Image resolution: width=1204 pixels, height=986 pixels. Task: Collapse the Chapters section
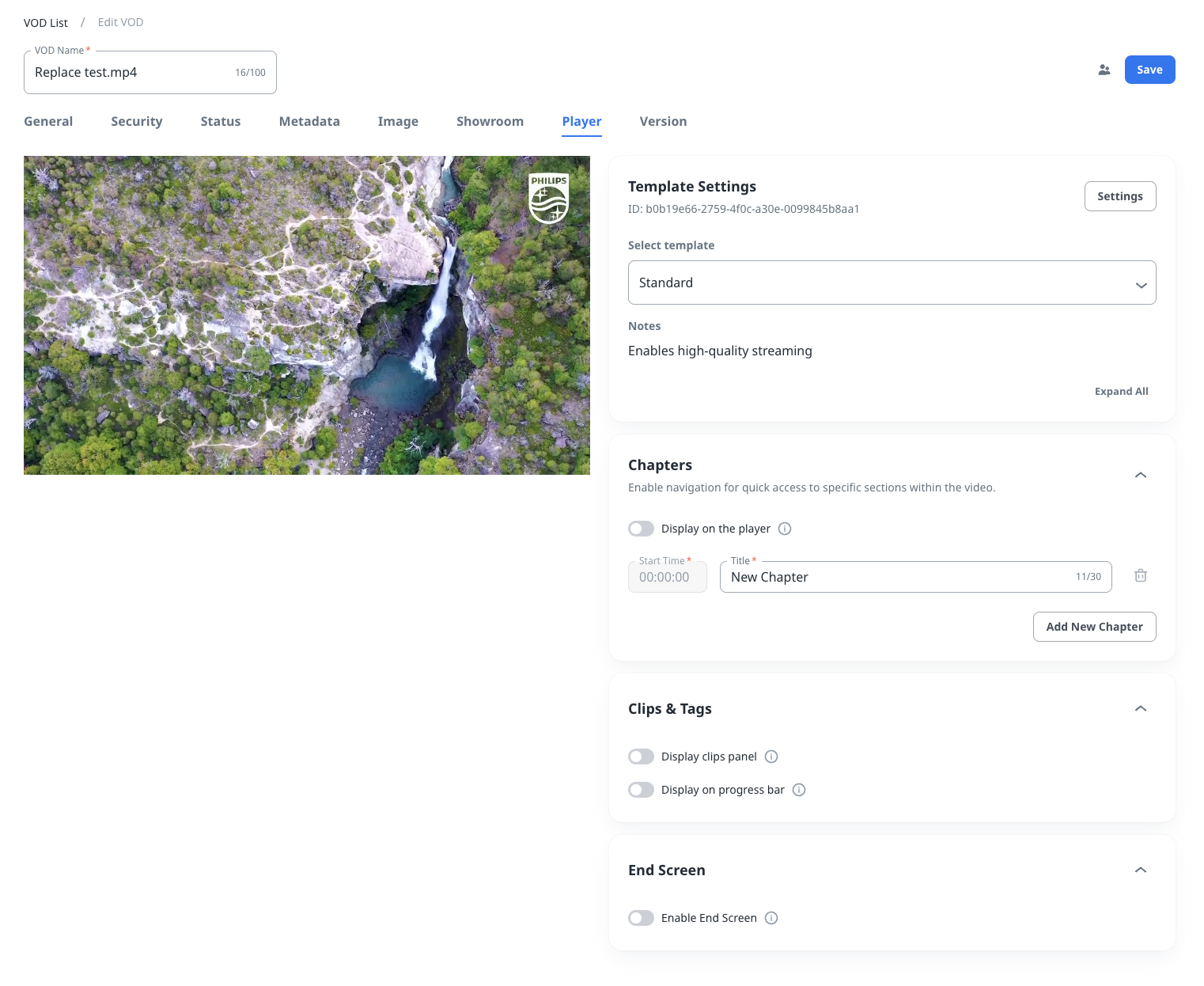[1140, 475]
